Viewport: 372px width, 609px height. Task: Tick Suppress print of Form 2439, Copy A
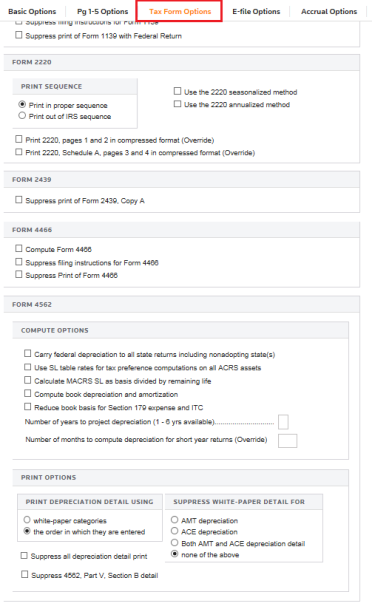pyautogui.click(x=19, y=200)
